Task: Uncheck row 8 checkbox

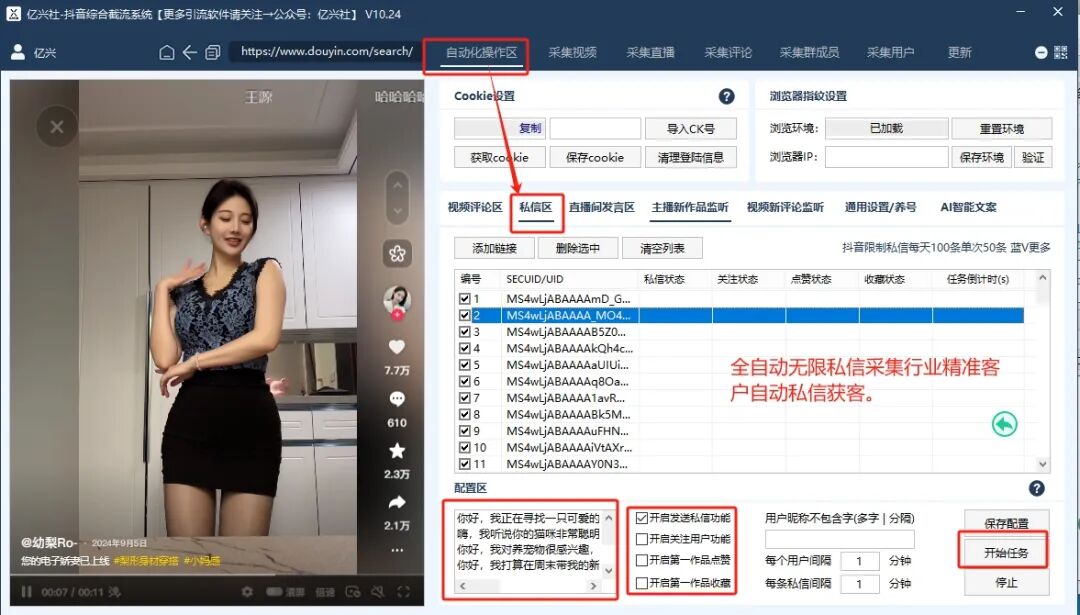Action: click(x=464, y=415)
